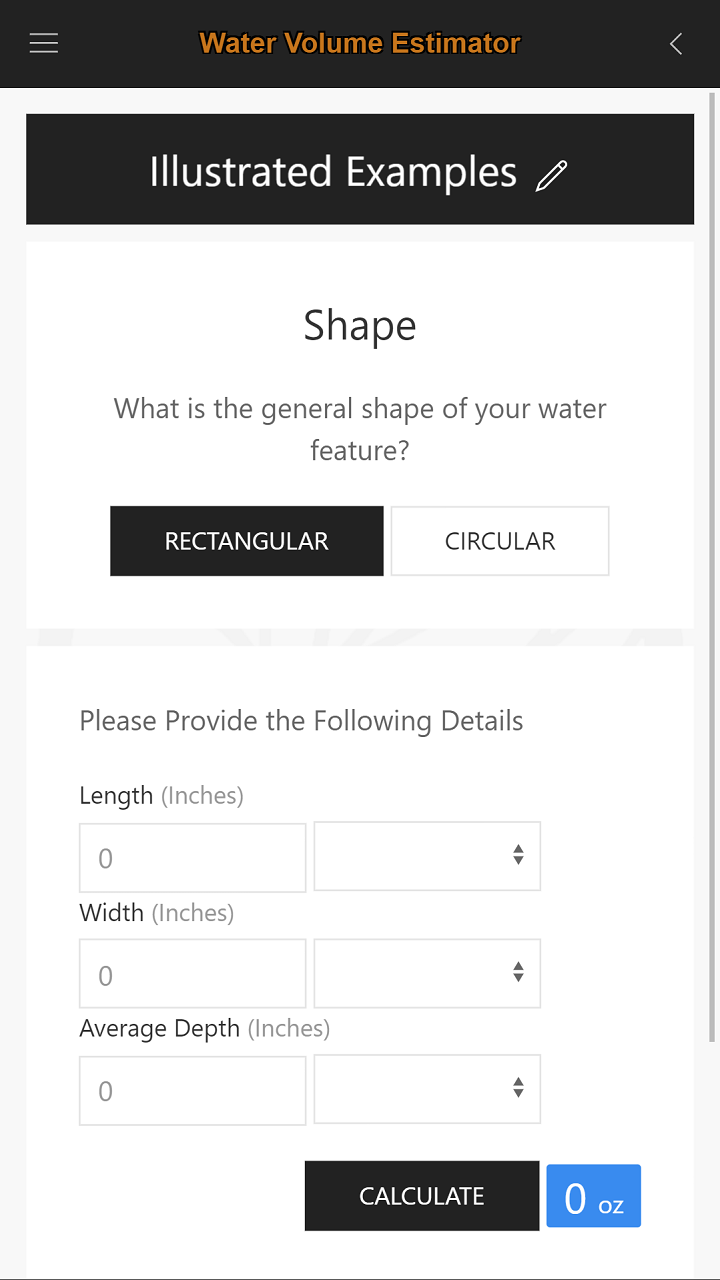The image size is (720, 1280).
Task: Open the navigation hamburger menu
Action: (43, 43)
